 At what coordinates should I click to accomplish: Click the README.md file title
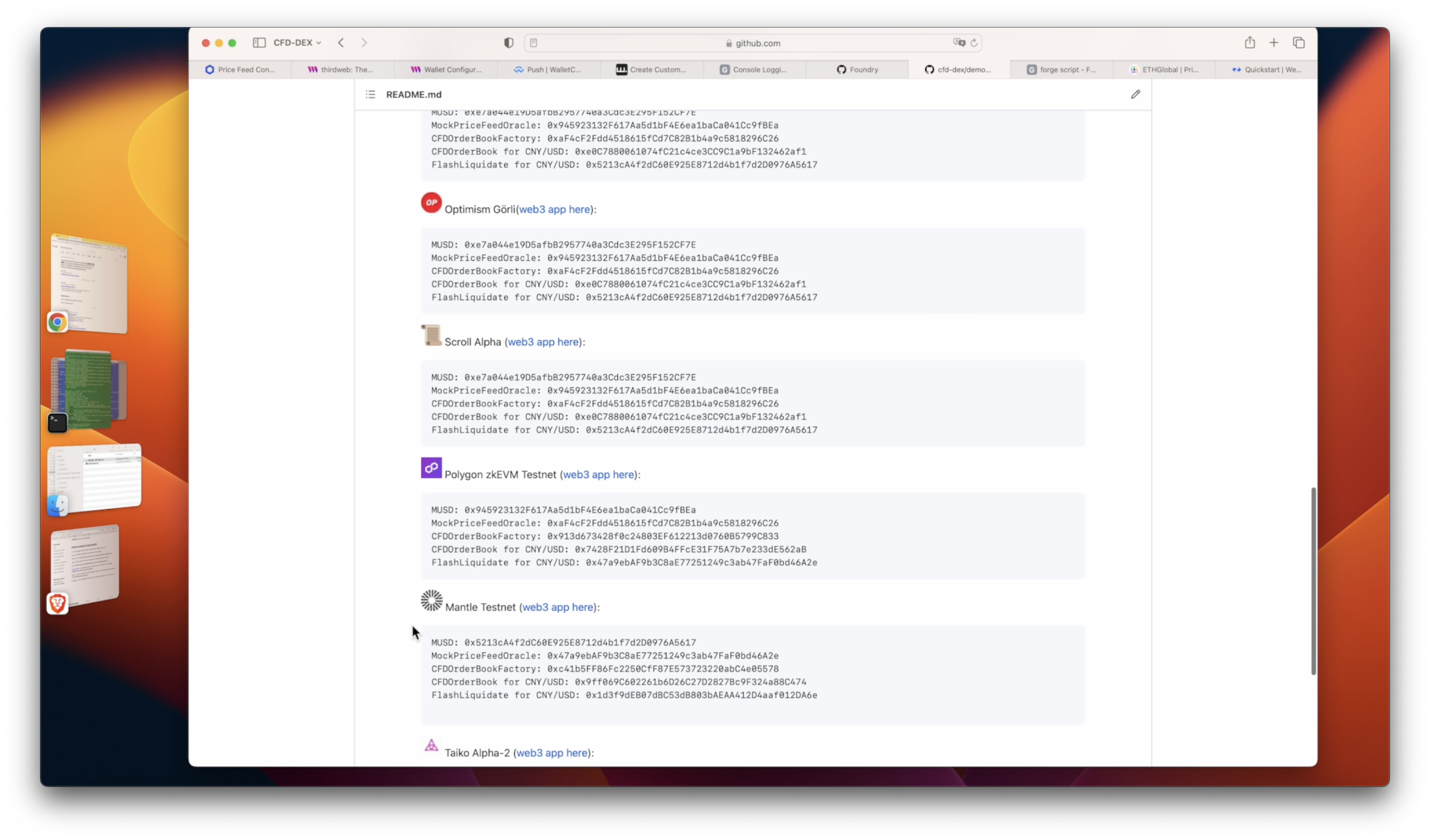pyautogui.click(x=414, y=94)
